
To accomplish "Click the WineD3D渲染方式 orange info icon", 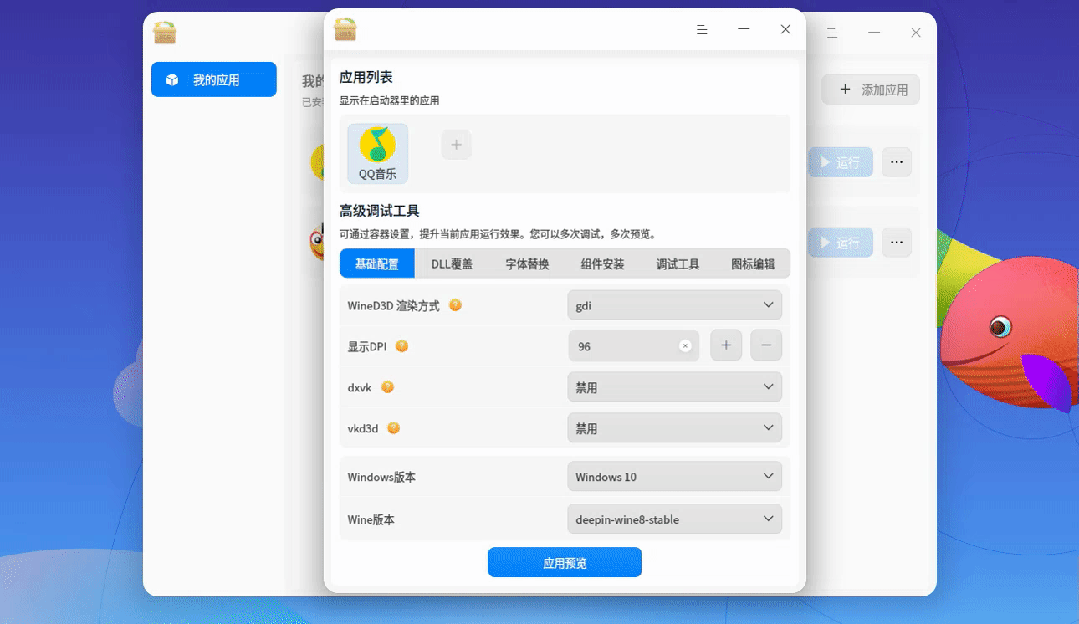I will coord(456,305).
